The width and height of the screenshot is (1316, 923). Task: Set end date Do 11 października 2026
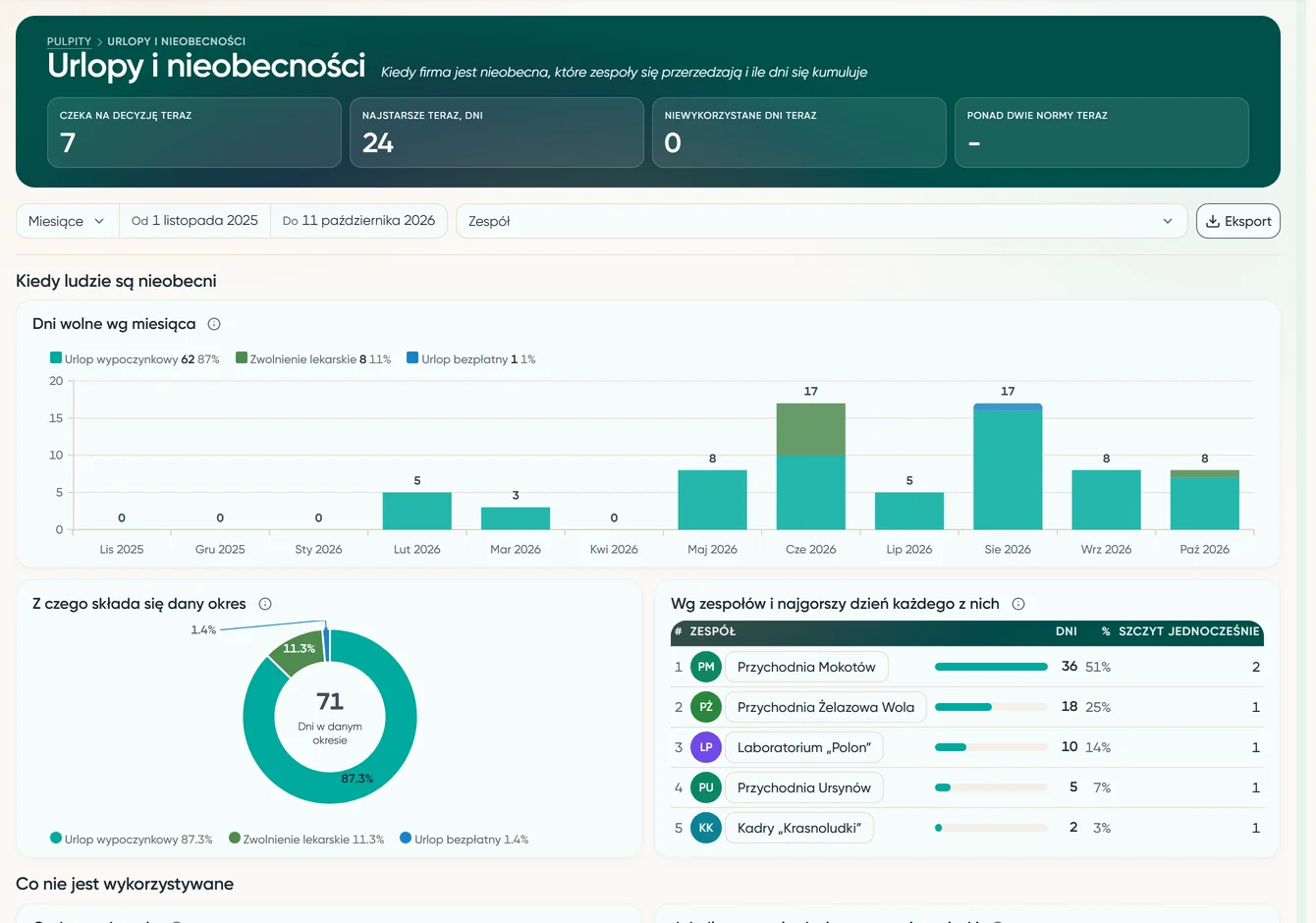click(x=358, y=221)
